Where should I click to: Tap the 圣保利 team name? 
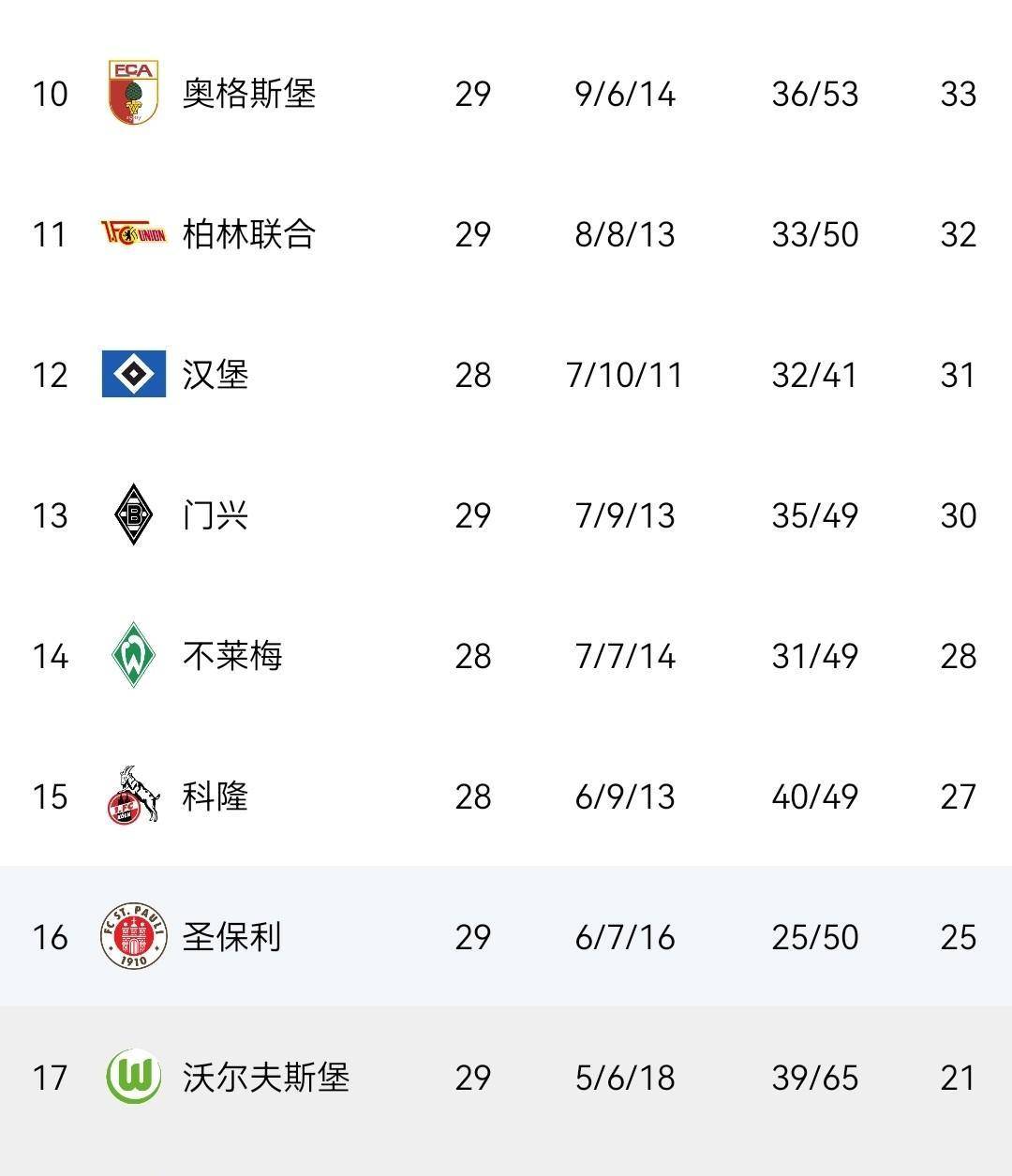[x=232, y=937]
